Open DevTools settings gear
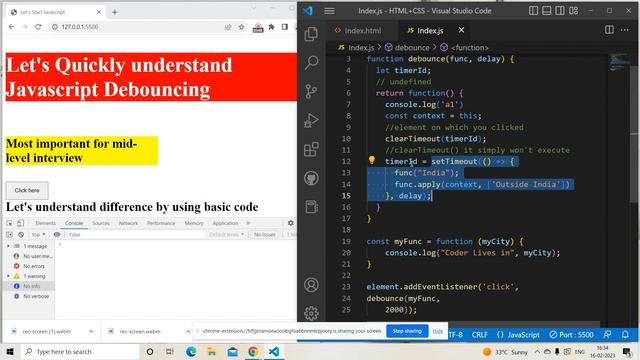Image resolution: width=640 pixels, height=360 pixels. 291,223
